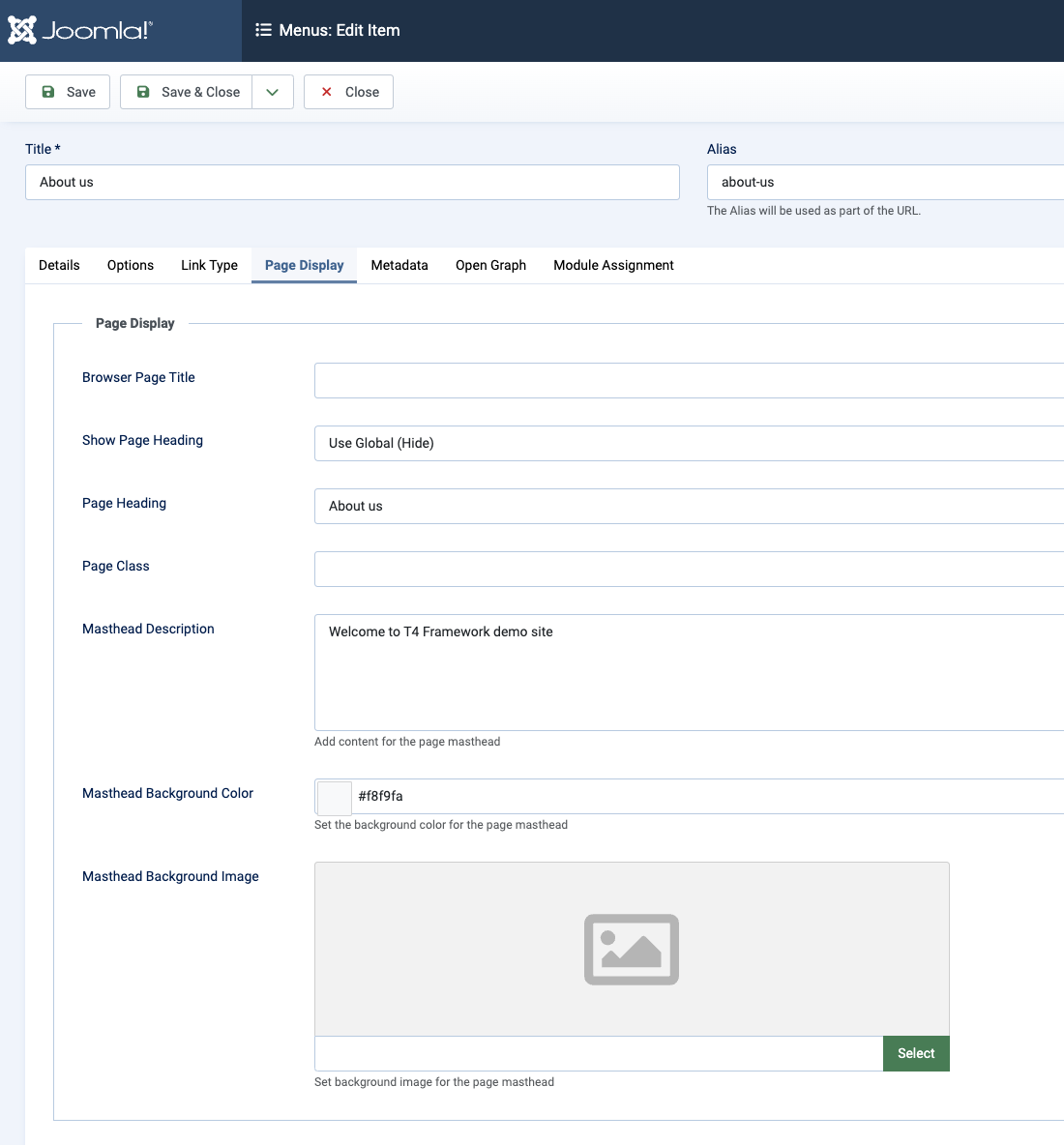Click the image placeholder icon in masthead preview
Viewport: 1064px width, 1145px height.
point(631,949)
